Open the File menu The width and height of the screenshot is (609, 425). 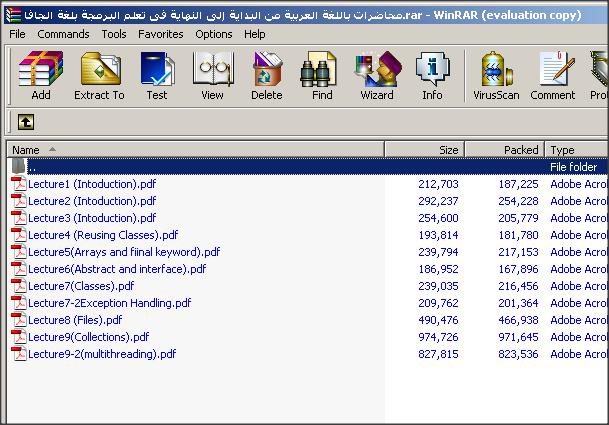[x=17, y=34]
